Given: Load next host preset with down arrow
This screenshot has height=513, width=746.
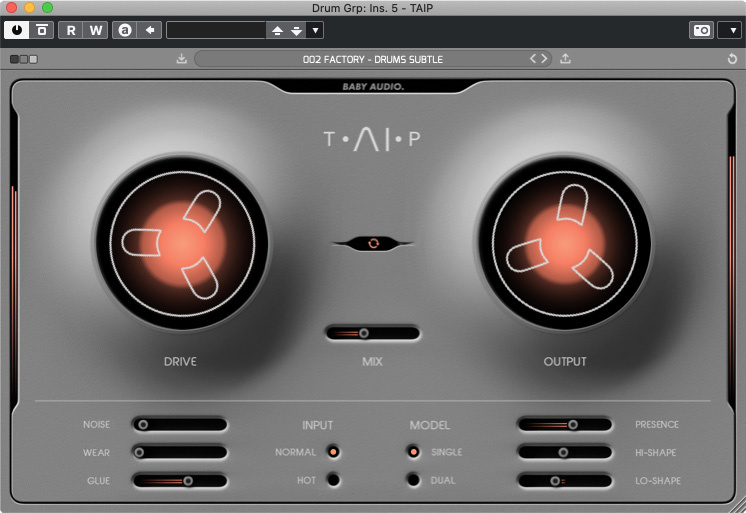Looking at the screenshot, I should click(296, 30).
